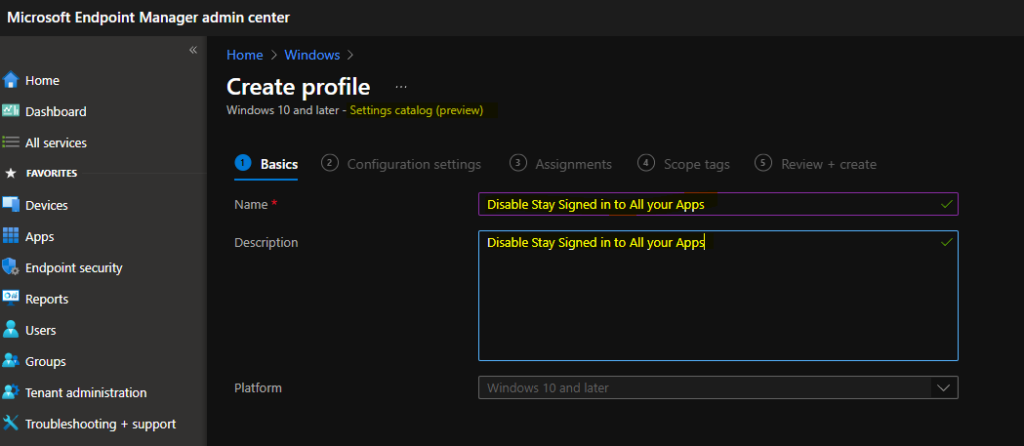
Task: Click the Groups people icon
Action: [10, 361]
